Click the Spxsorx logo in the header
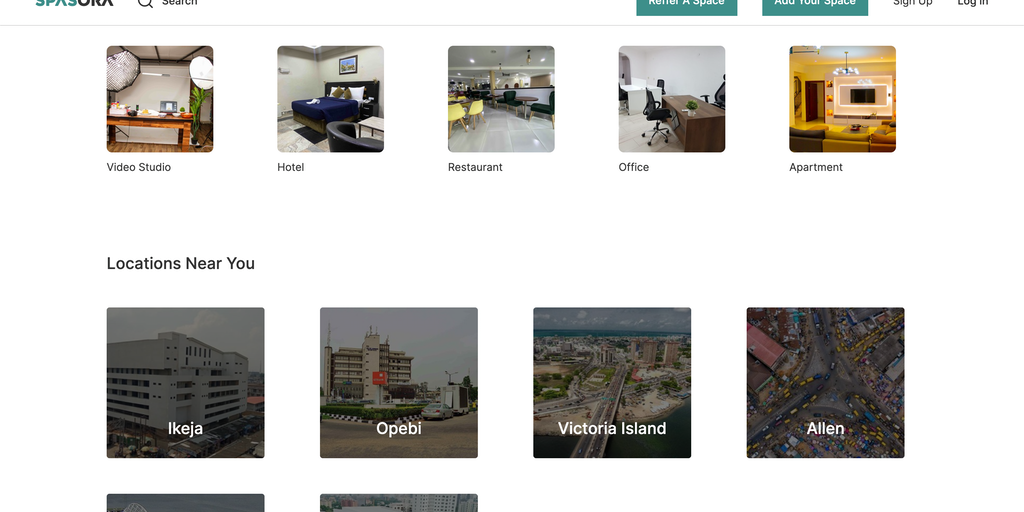 point(74,3)
